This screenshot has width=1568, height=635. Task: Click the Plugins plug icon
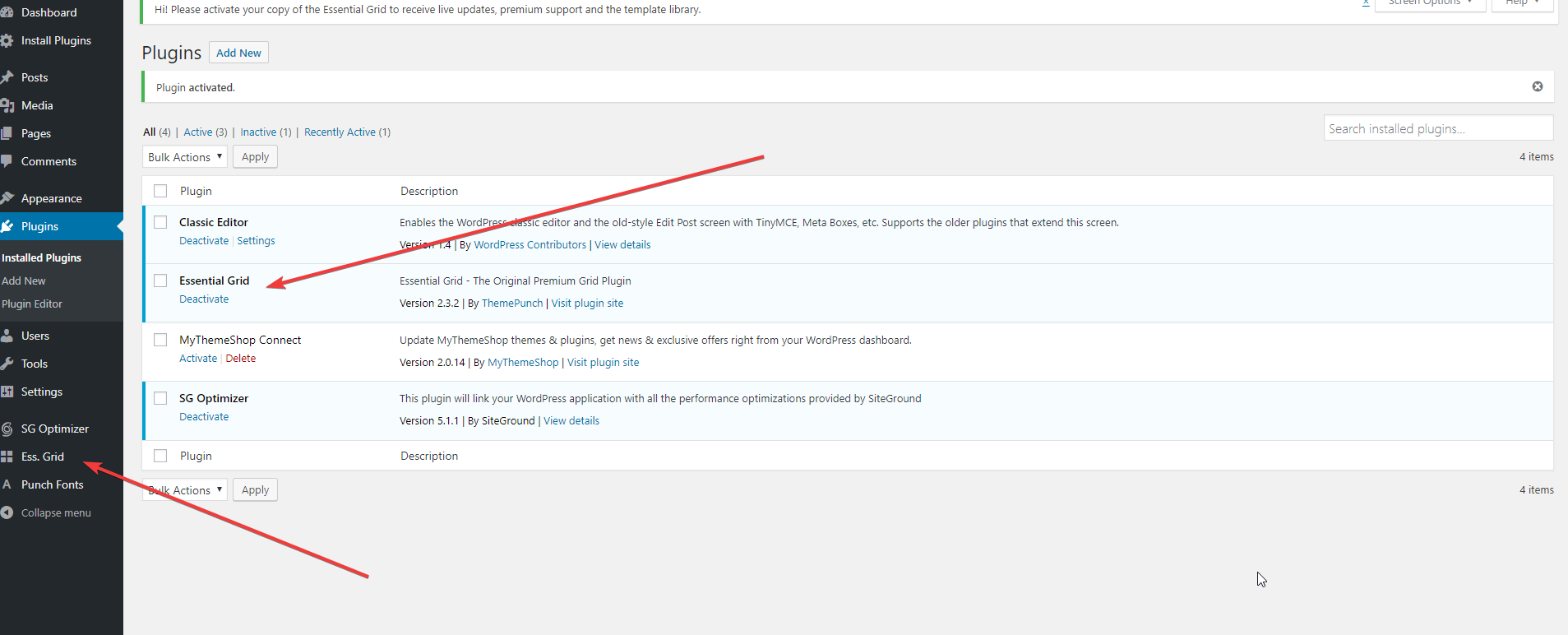pyautogui.click(x=7, y=226)
